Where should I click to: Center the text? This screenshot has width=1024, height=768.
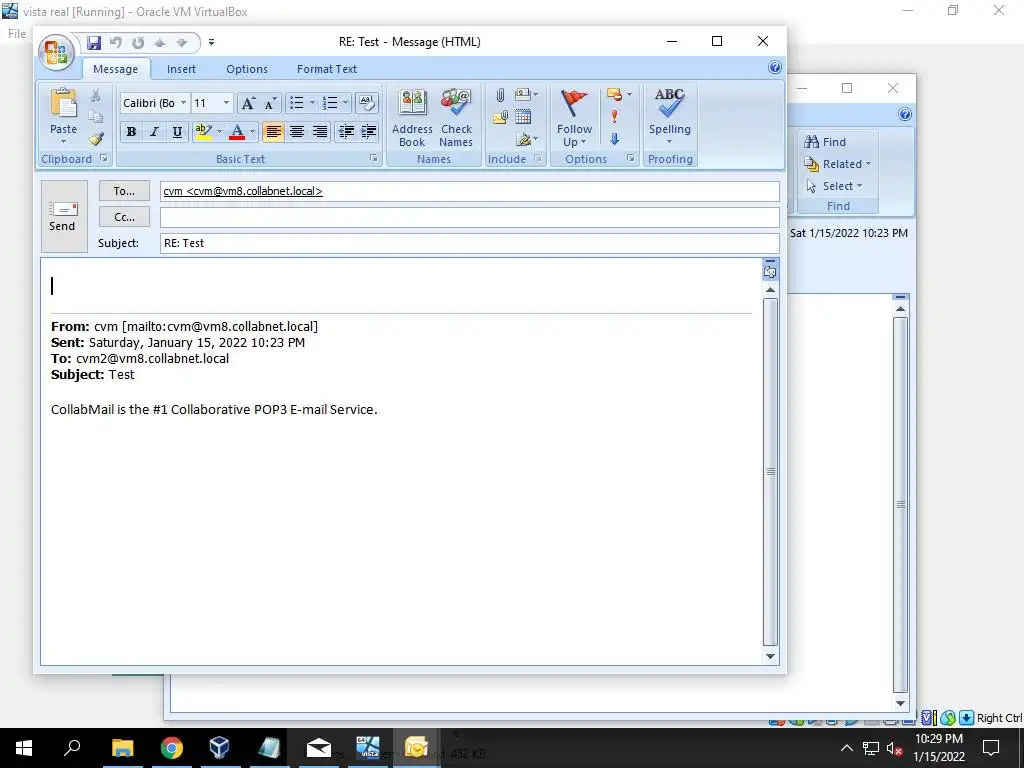(296, 132)
